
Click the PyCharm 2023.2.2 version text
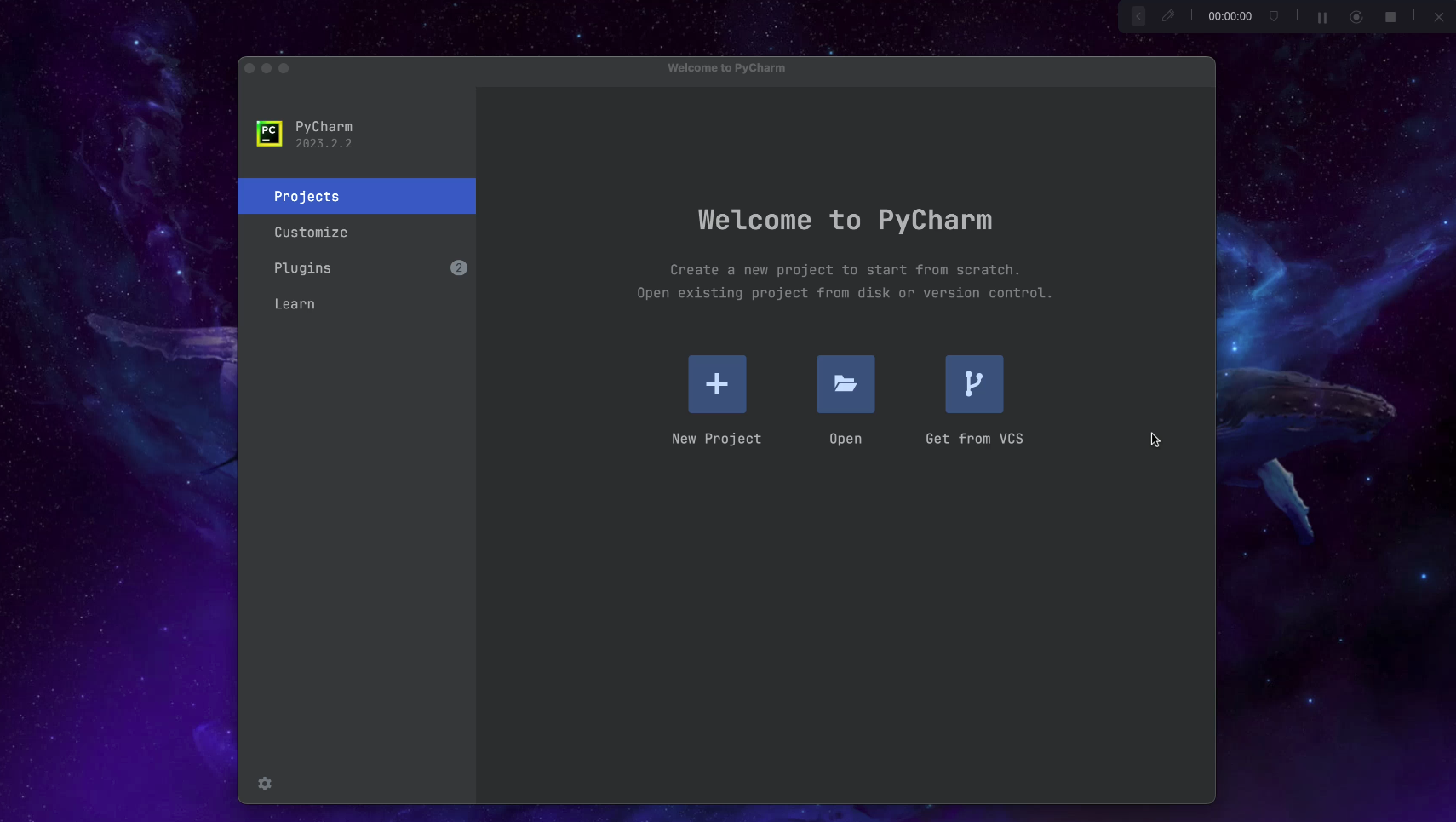point(324,143)
